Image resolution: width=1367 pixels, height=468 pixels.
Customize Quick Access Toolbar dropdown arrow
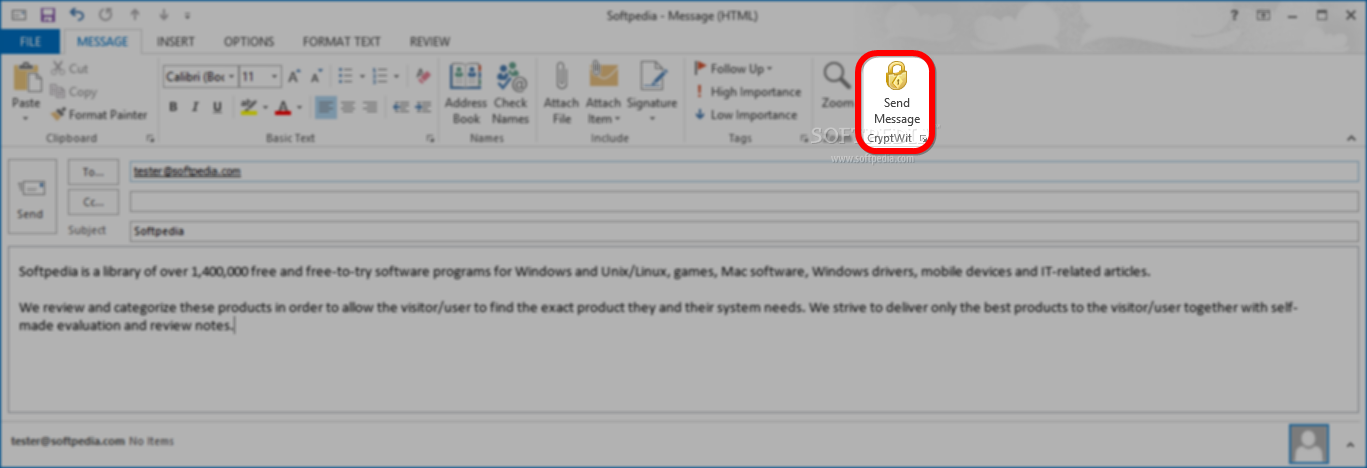tap(188, 15)
